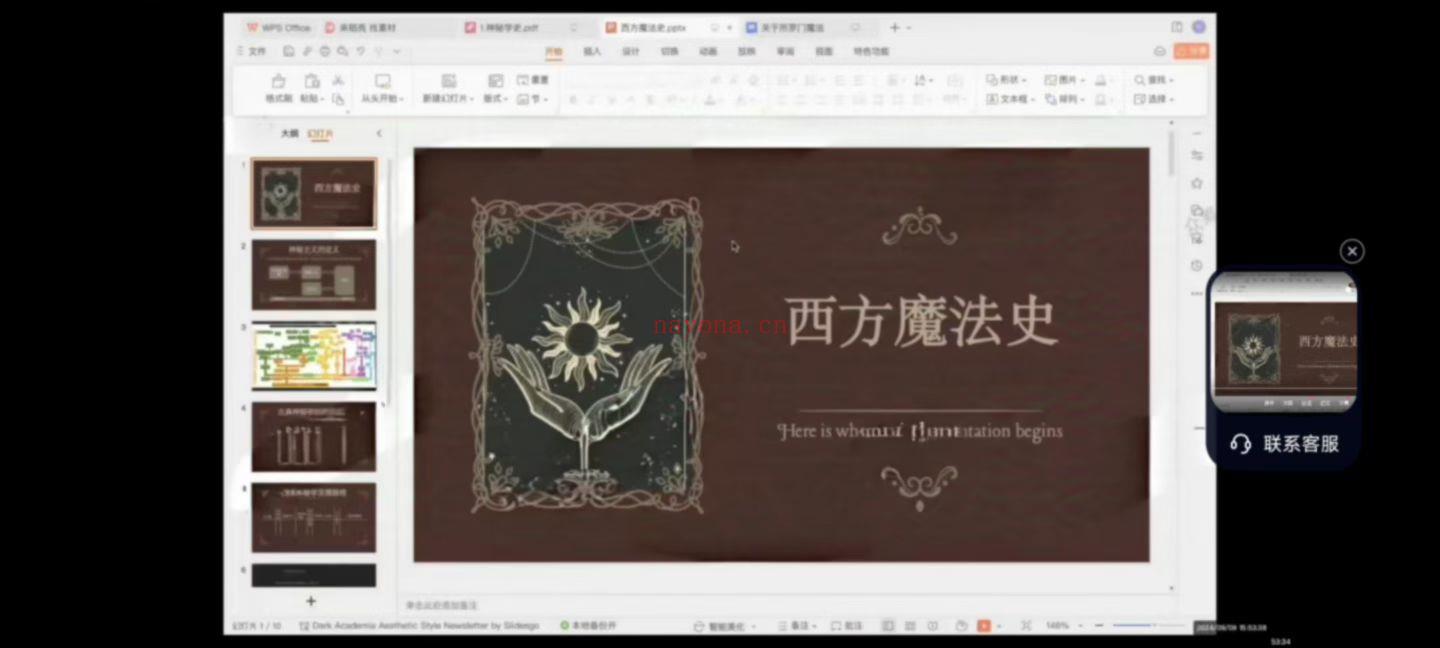Select slide 2 thumbnail

(314, 274)
